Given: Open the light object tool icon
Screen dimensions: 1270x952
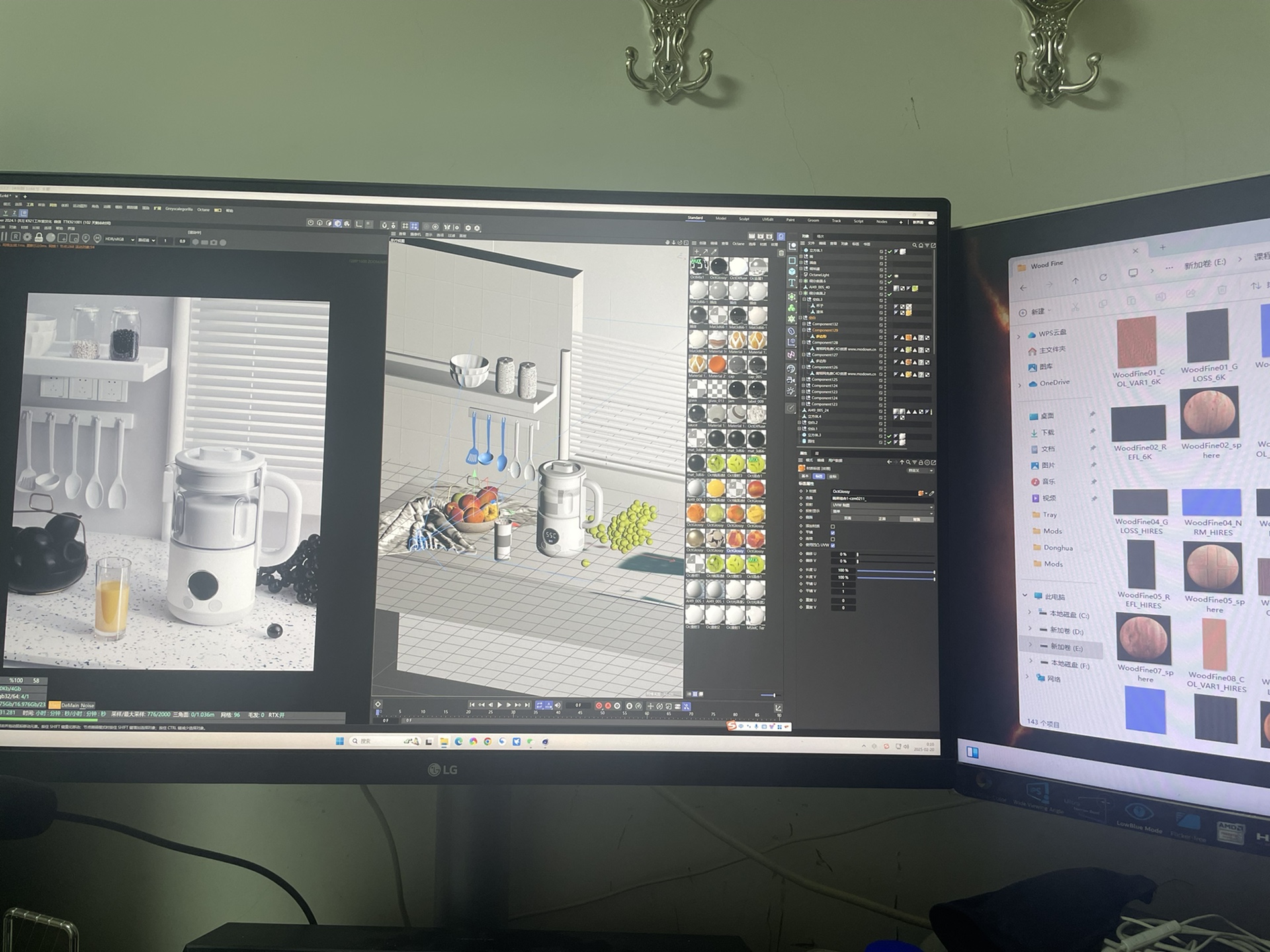Looking at the screenshot, I should [790, 391].
